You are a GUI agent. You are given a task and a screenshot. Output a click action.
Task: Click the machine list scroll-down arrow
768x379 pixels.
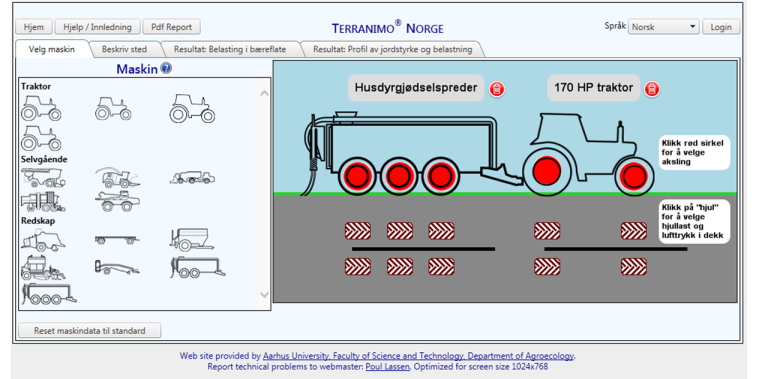pos(264,295)
